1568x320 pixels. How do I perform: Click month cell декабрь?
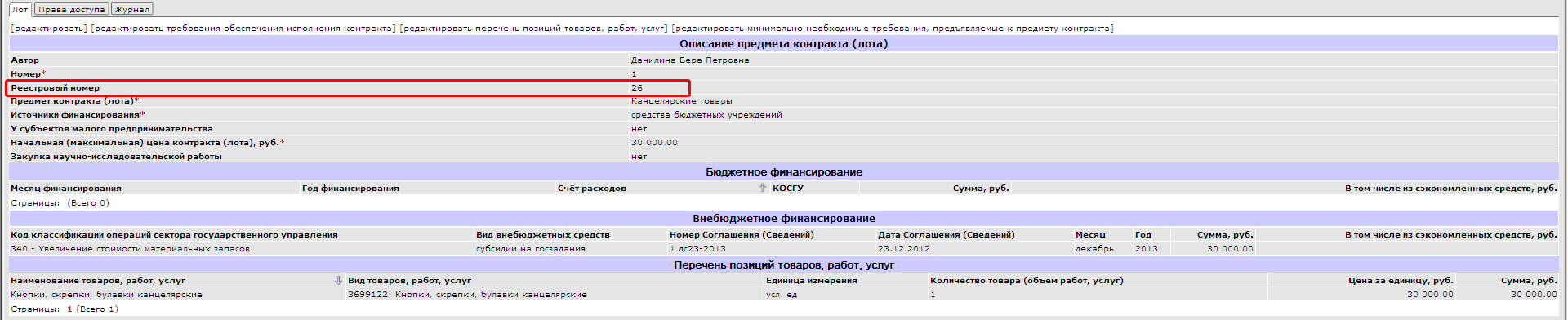point(1094,249)
